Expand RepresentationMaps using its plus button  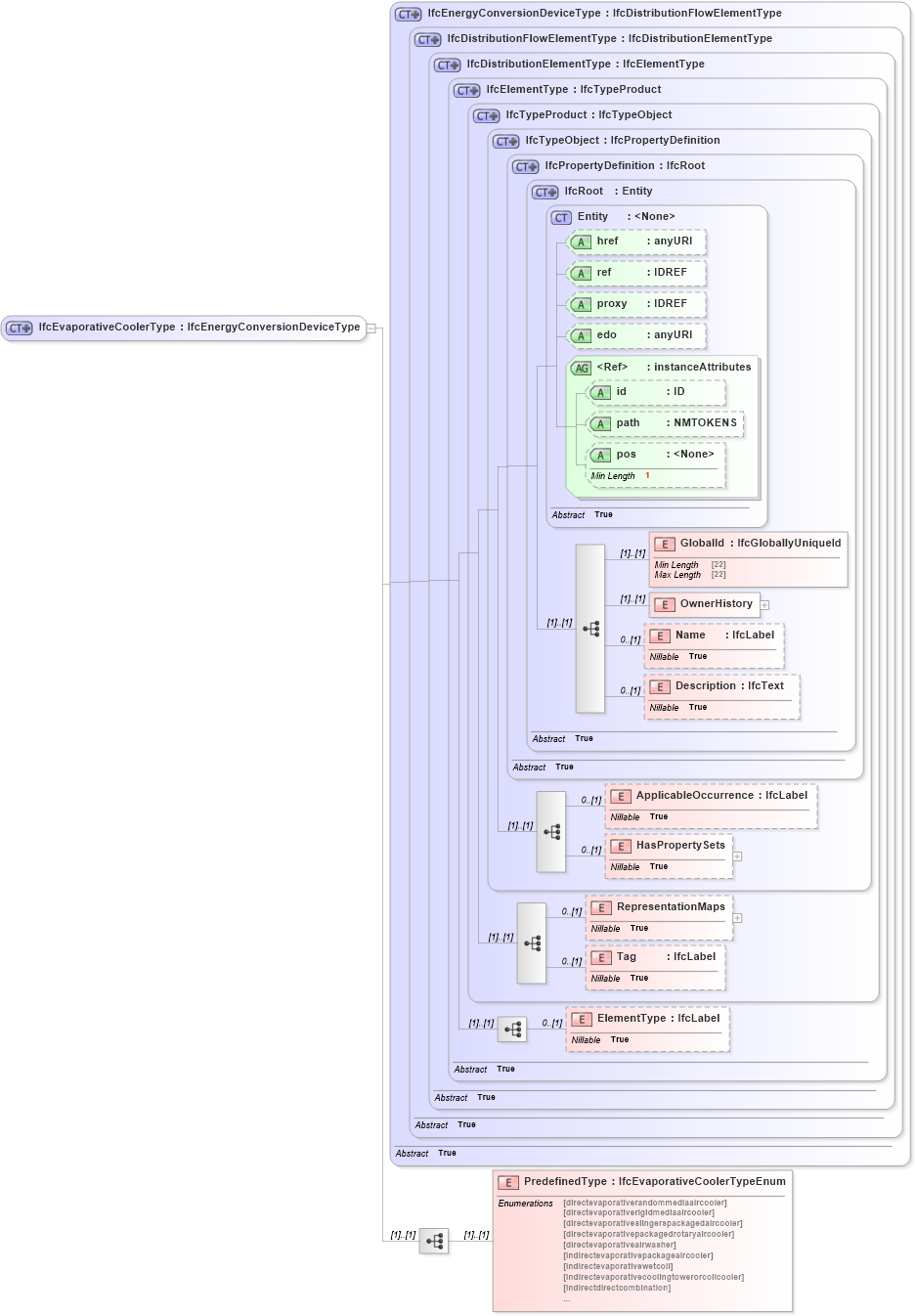pyautogui.click(x=738, y=917)
